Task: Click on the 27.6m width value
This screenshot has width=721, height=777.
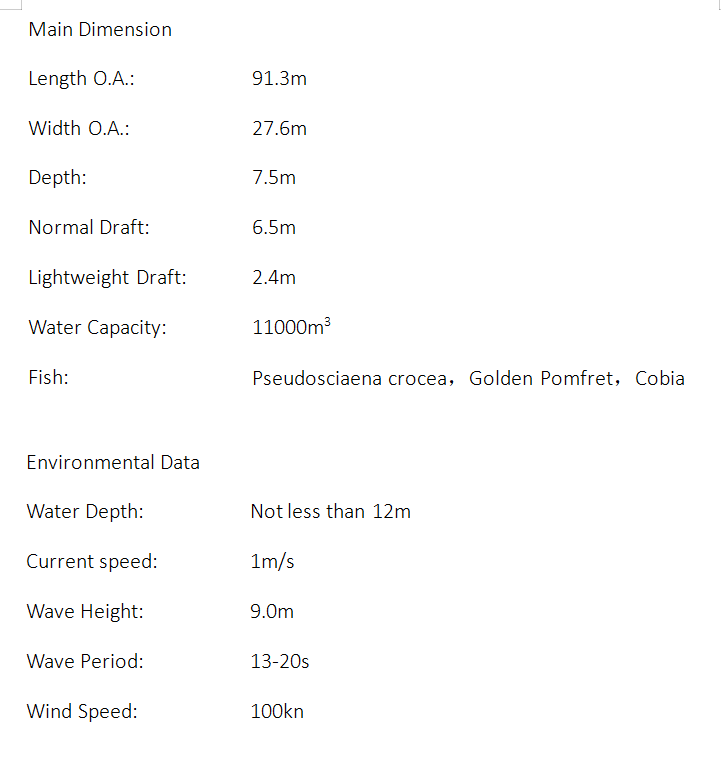Action: [279, 129]
